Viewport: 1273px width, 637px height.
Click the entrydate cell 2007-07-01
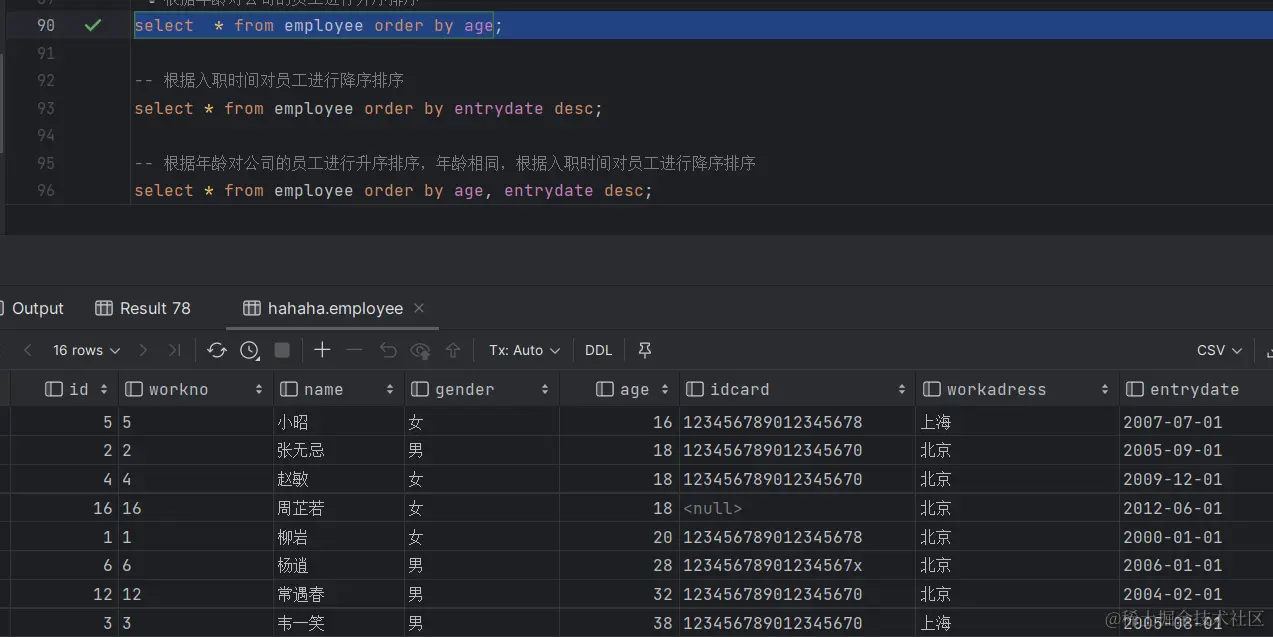click(1195, 422)
